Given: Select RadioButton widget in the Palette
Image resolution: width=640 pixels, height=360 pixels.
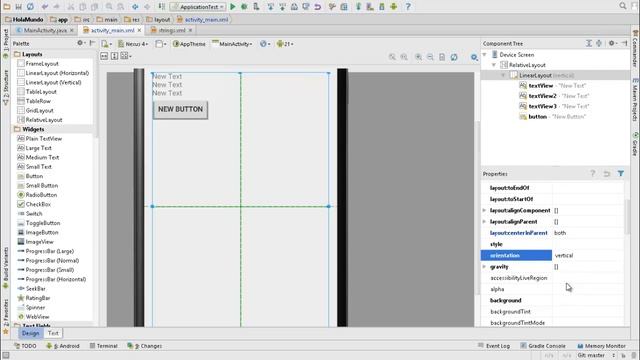Looking at the screenshot, I should [37, 195].
